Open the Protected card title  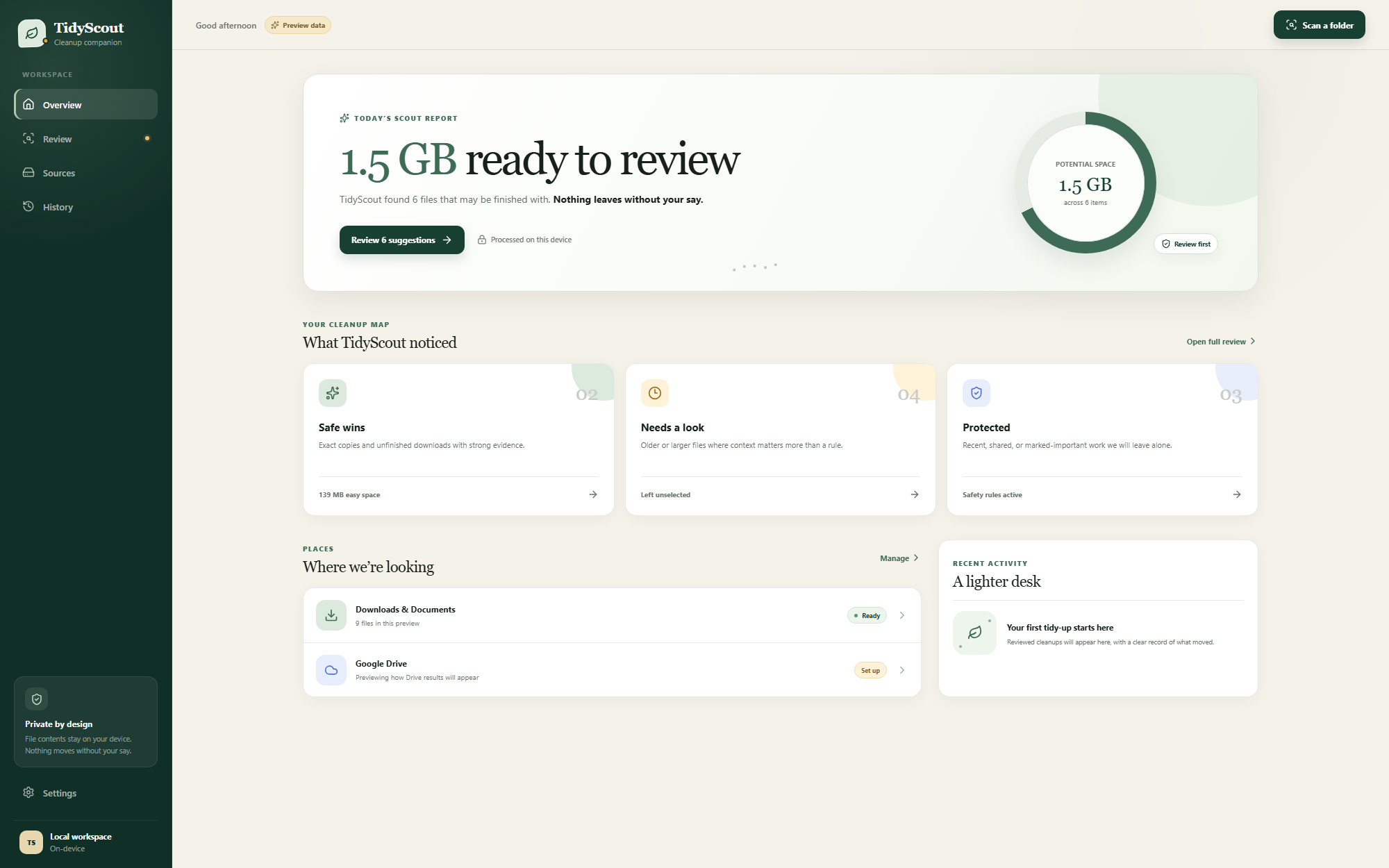coord(986,428)
